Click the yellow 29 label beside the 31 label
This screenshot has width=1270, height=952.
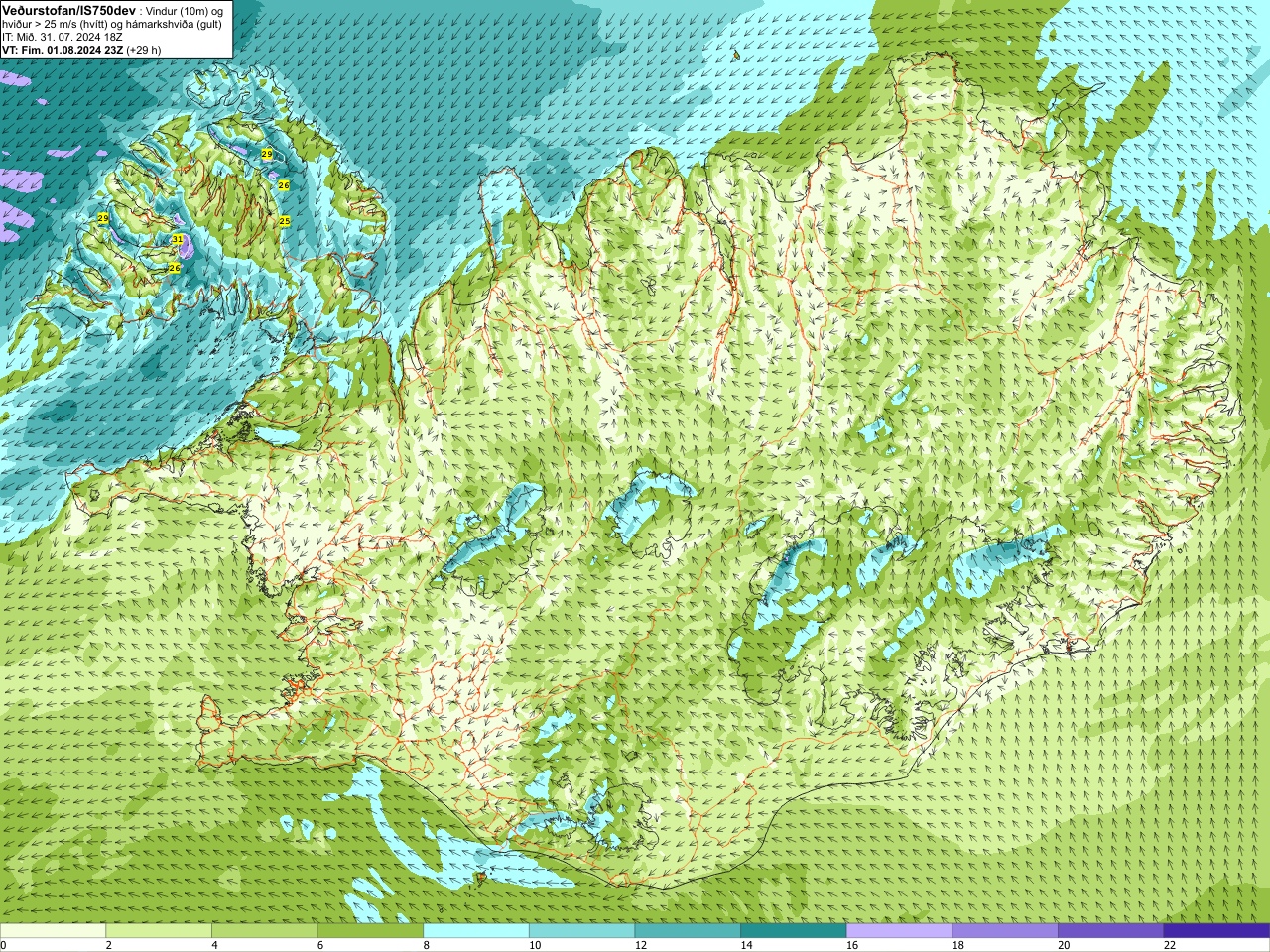pyautogui.click(x=103, y=217)
